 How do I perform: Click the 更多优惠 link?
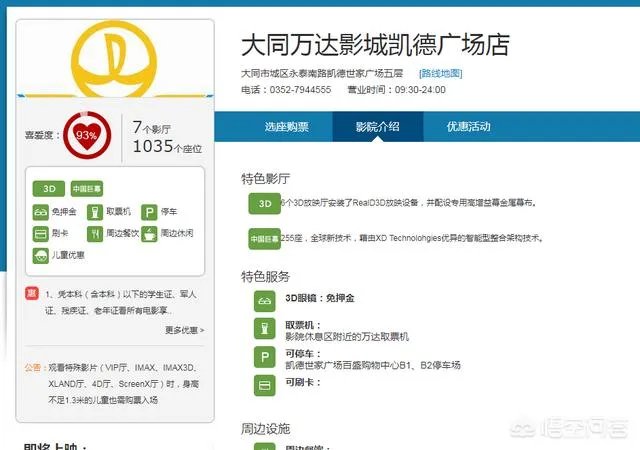pyautogui.click(x=184, y=330)
